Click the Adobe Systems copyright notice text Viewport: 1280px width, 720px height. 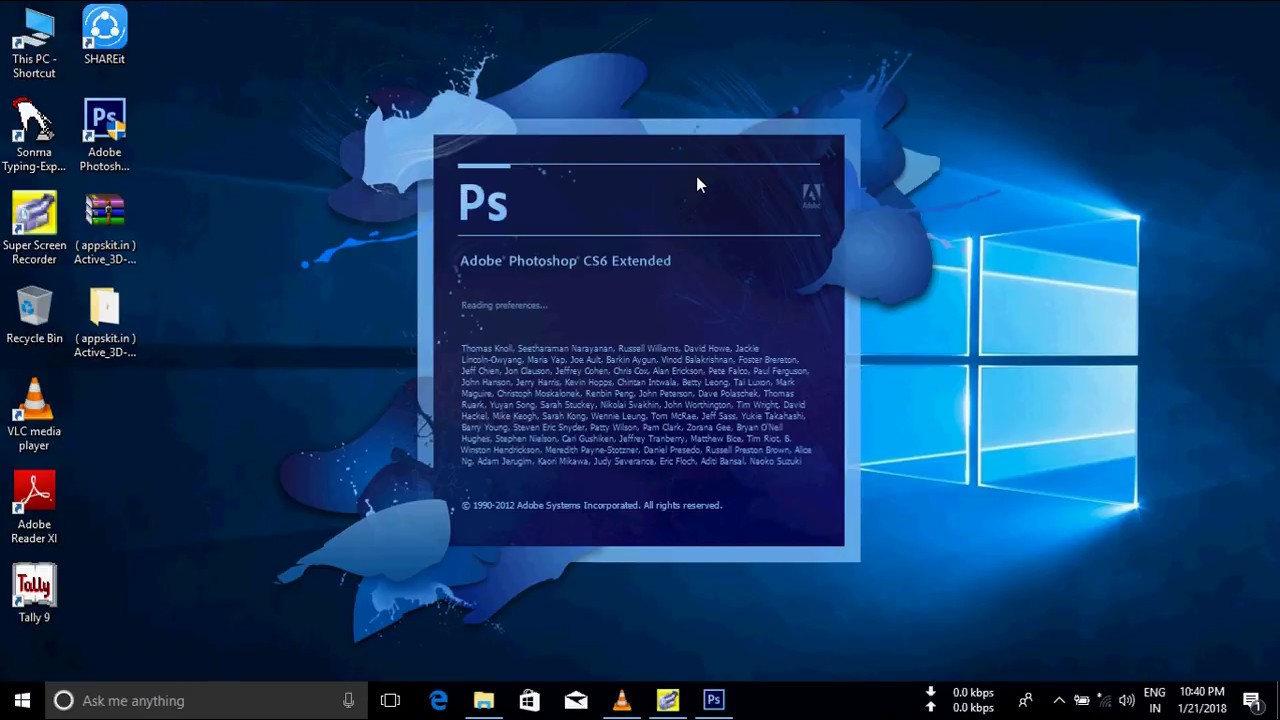pyautogui.click(x=592, y=505)
